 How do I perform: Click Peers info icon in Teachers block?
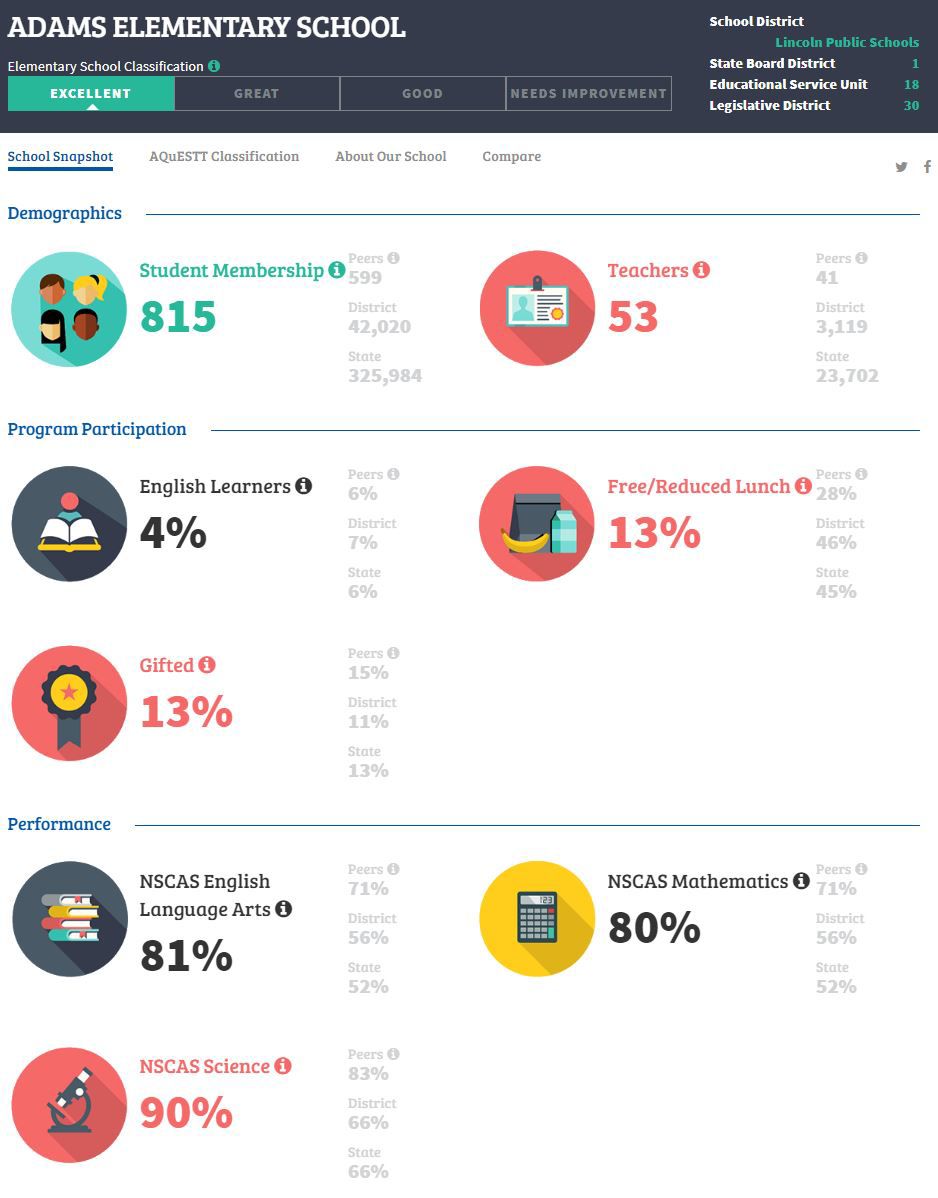point(861,258)
